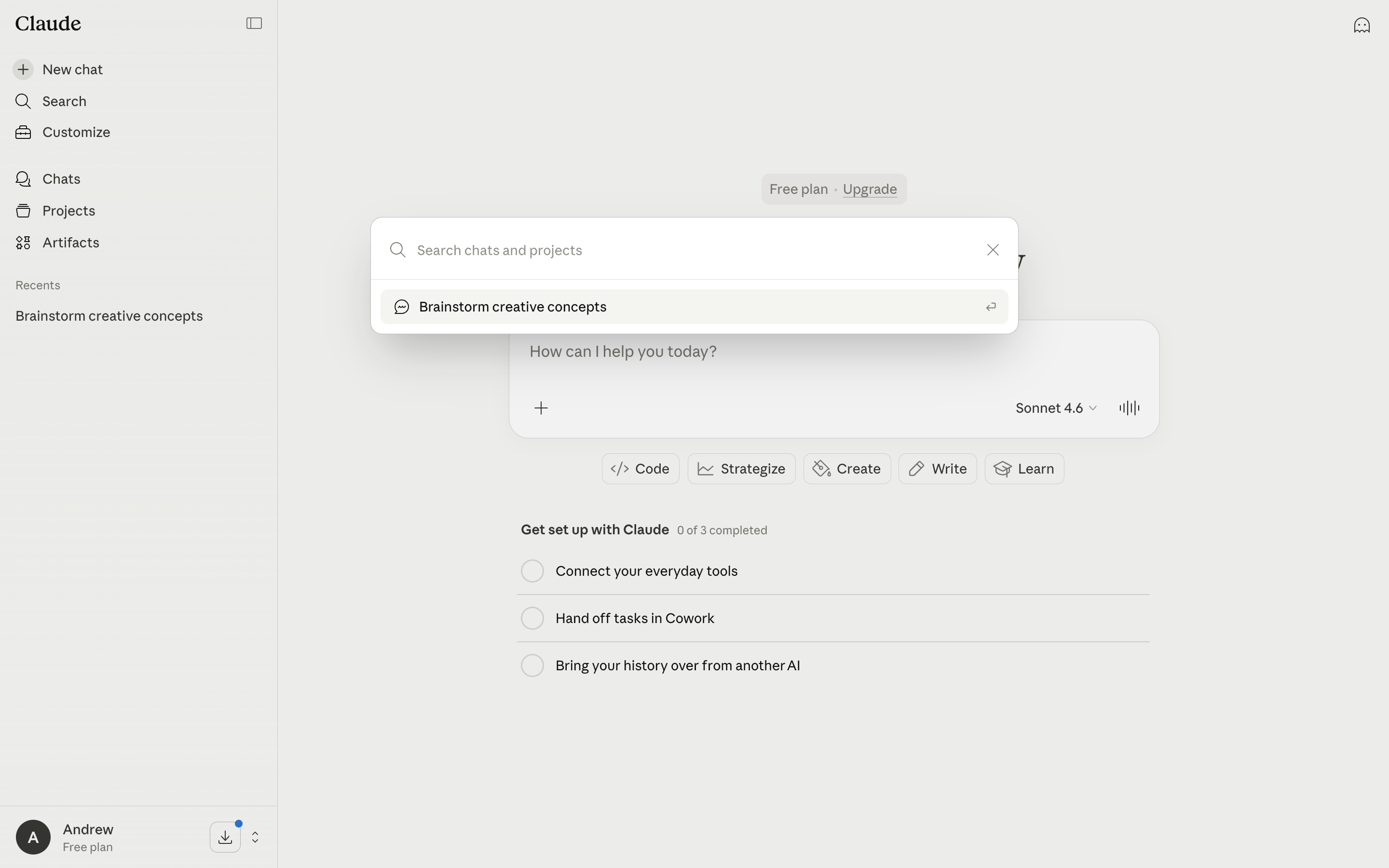Image resolution: width=1389 pixels, height=868 pixels.
Task: Select the Learn suggestion chip
Action: point(1024,469)
